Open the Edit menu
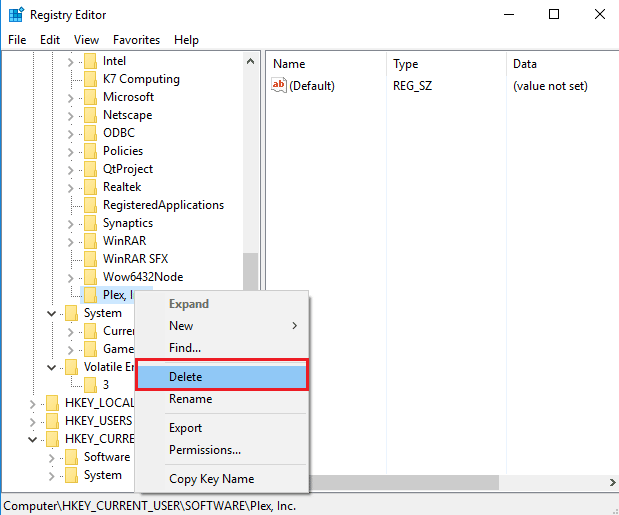The width and height of the screenshot is (619, 515). pyautogui.click(x=50, y=40)
